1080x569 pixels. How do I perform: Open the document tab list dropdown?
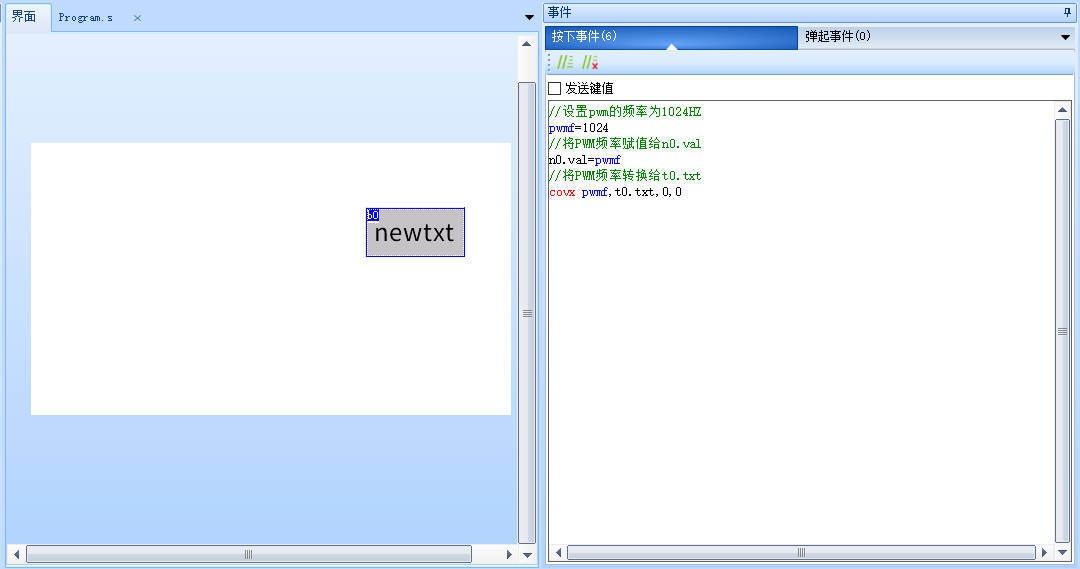point(529,17)
